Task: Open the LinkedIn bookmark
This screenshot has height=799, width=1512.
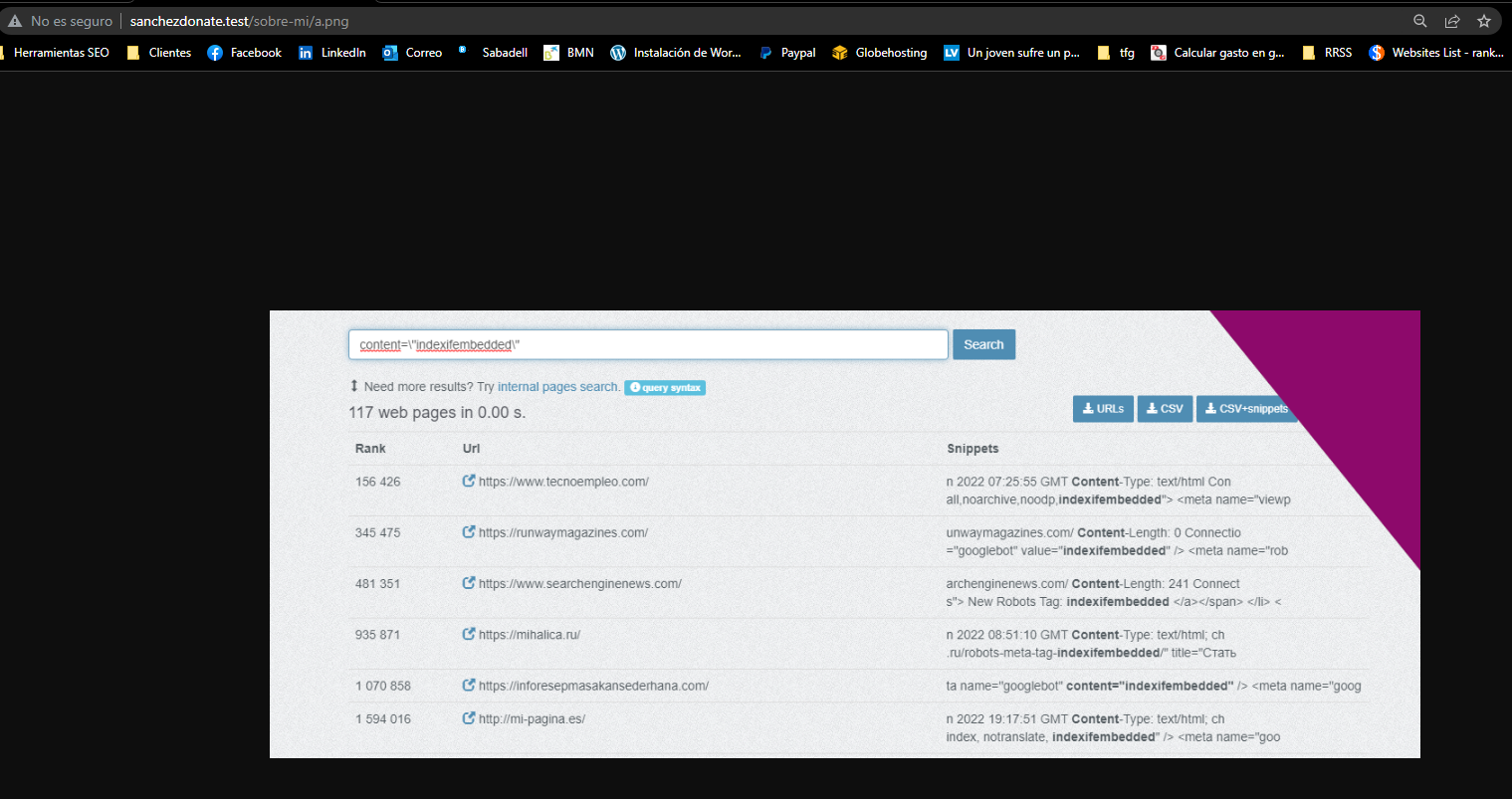Action: [332, 53]
